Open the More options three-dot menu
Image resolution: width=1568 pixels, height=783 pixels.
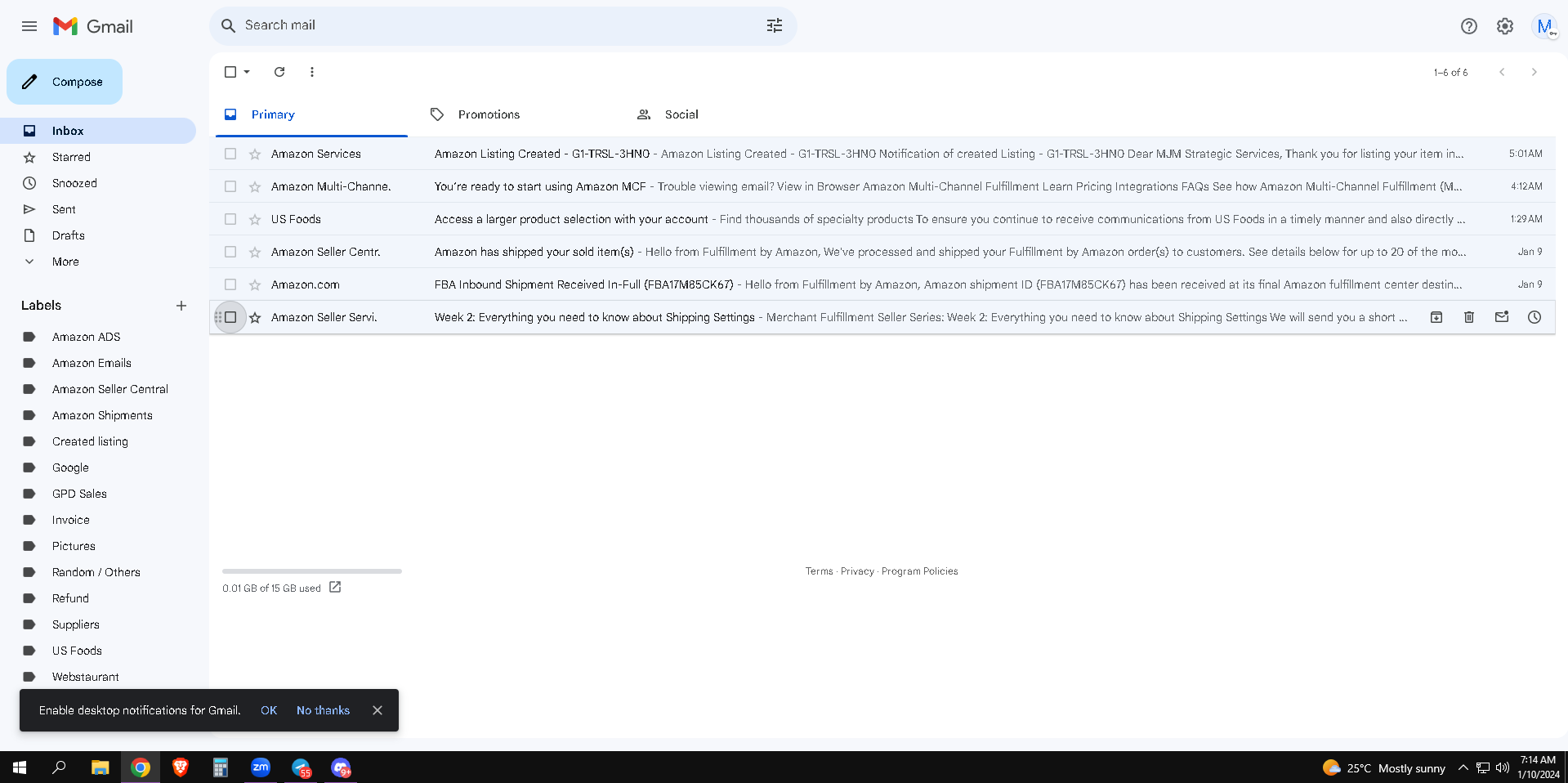click(x=312, y=72)
